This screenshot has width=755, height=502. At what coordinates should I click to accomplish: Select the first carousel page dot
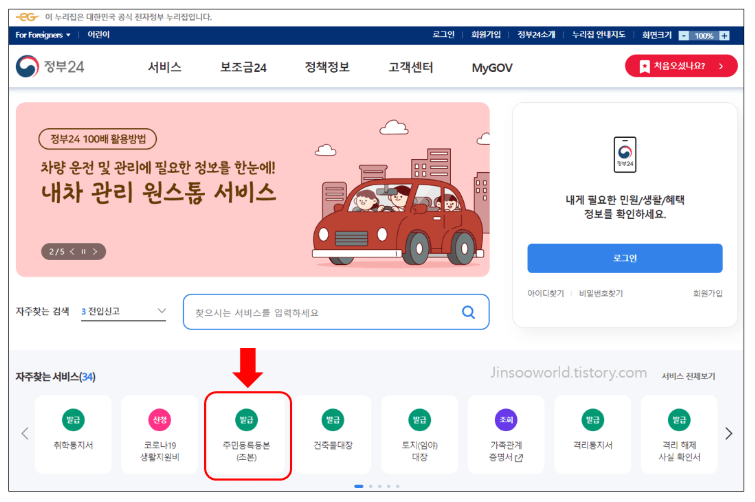tap(359, 486)
